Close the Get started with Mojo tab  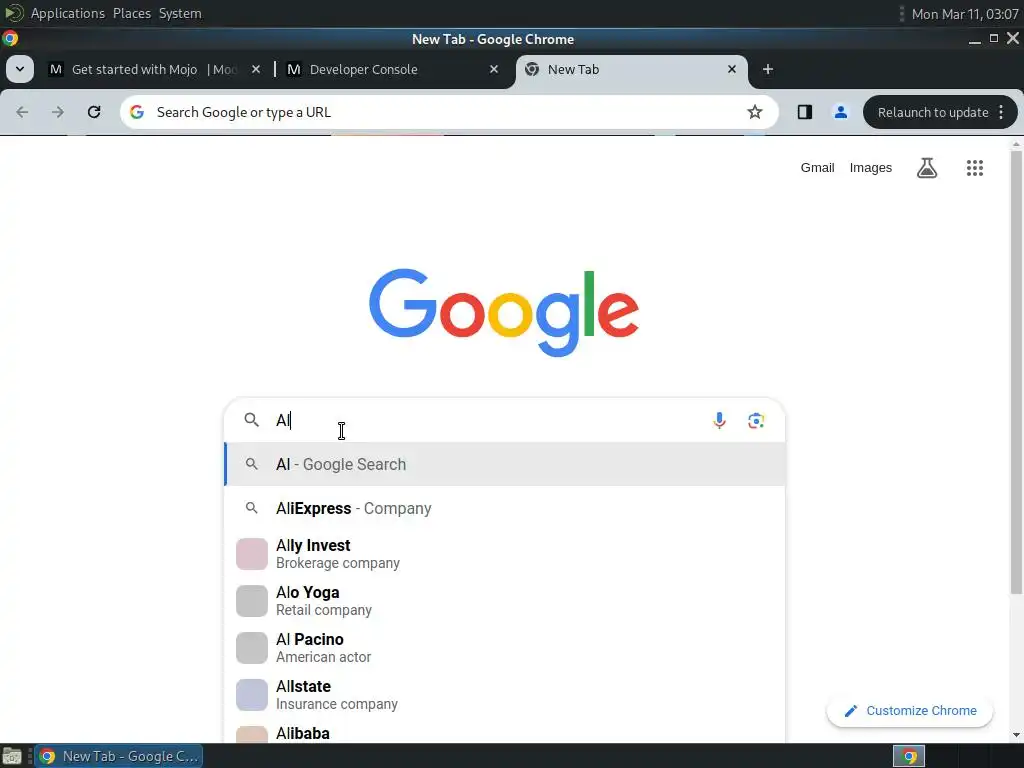tap(256, 69)
